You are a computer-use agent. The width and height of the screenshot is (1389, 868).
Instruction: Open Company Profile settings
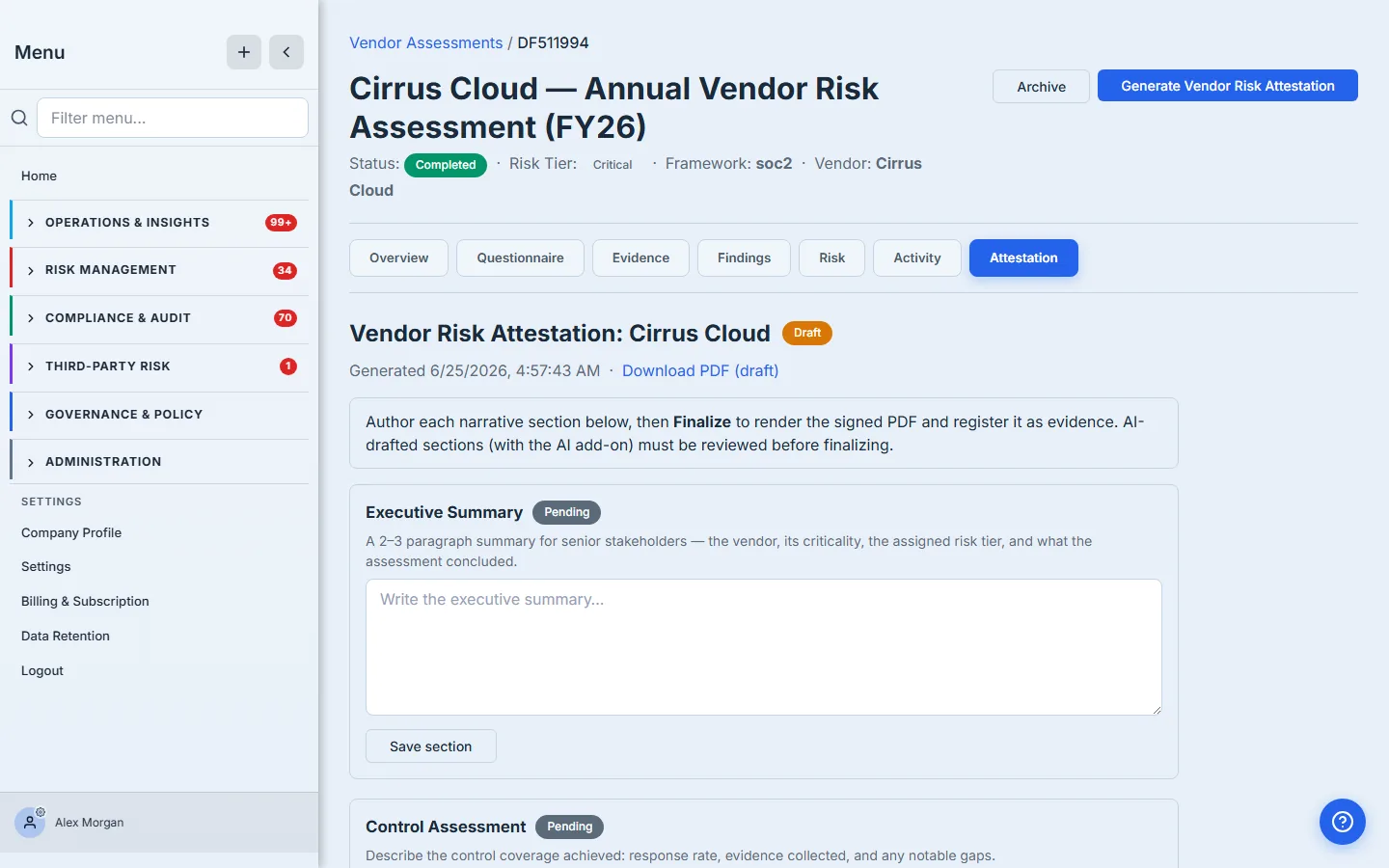coord(71,532)
